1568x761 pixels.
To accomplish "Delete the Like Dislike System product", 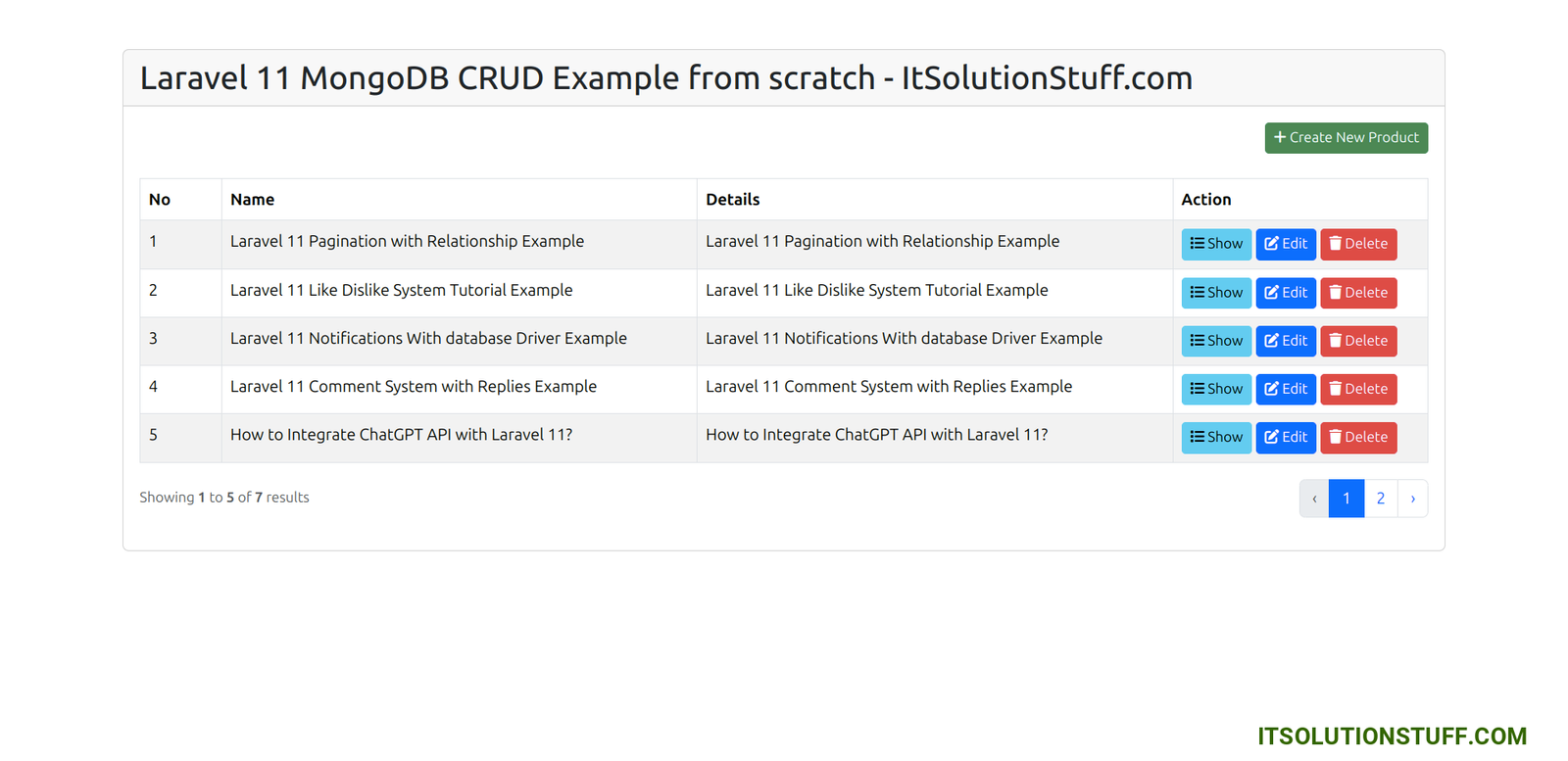I will pos(1358,293).
